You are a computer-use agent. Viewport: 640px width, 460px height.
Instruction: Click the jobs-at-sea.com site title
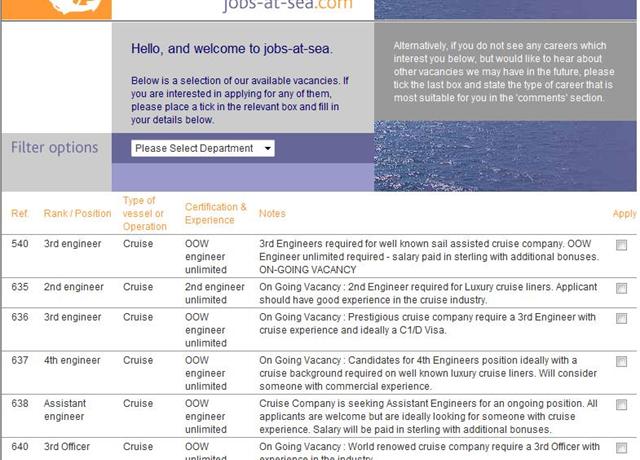pyautogui.click(x=287, y=5)
